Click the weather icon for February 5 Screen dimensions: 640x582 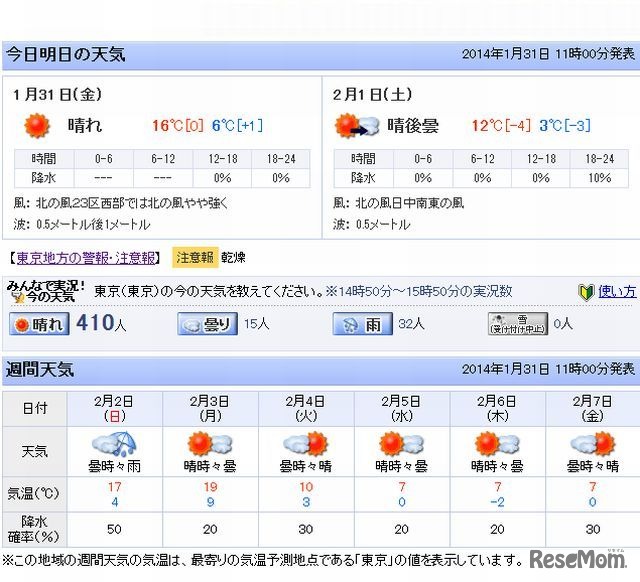[x=402, y=444]
